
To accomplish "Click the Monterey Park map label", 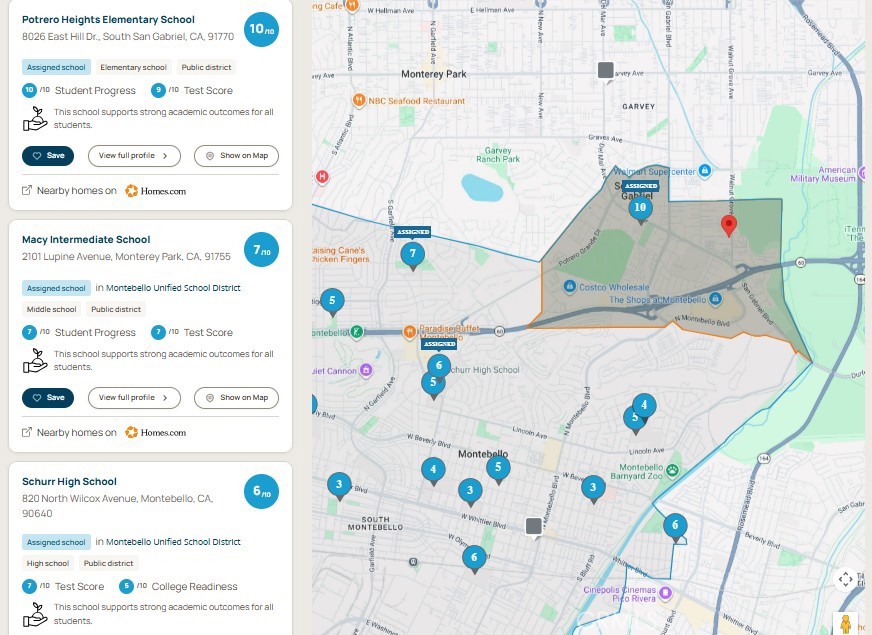I will 434,74.
